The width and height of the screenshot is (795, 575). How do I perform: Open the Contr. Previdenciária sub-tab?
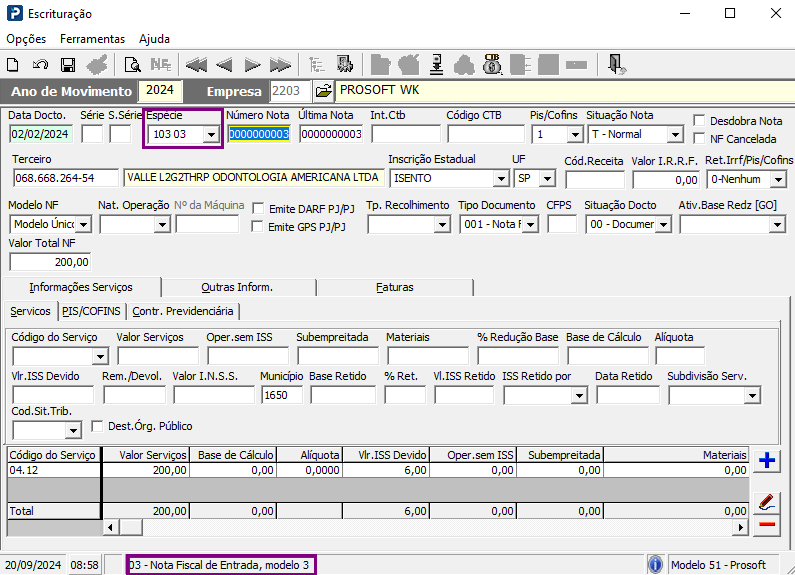point(183,311)
